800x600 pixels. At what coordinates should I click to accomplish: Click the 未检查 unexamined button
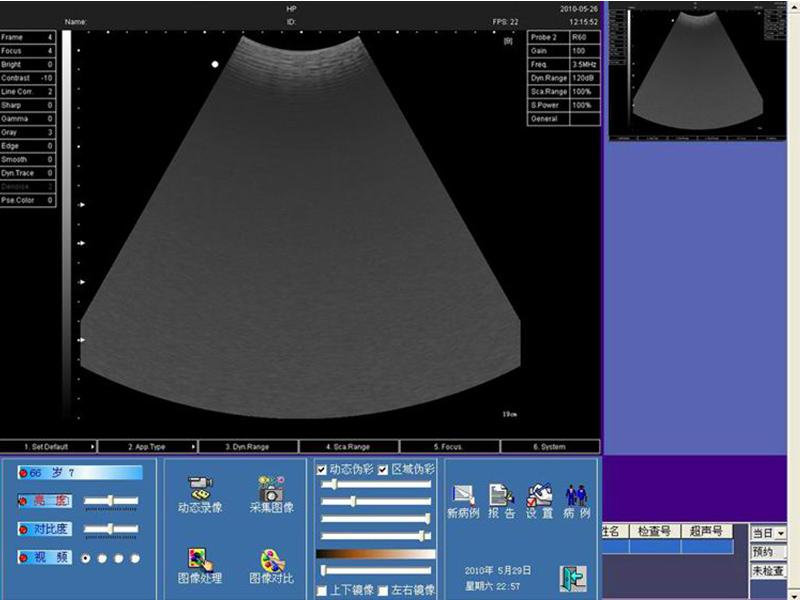coord(768,571)
